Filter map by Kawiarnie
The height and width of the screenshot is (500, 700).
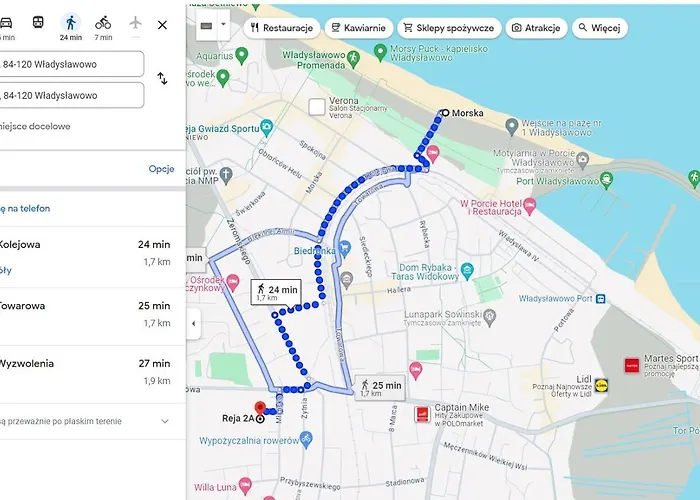[357, 28]
